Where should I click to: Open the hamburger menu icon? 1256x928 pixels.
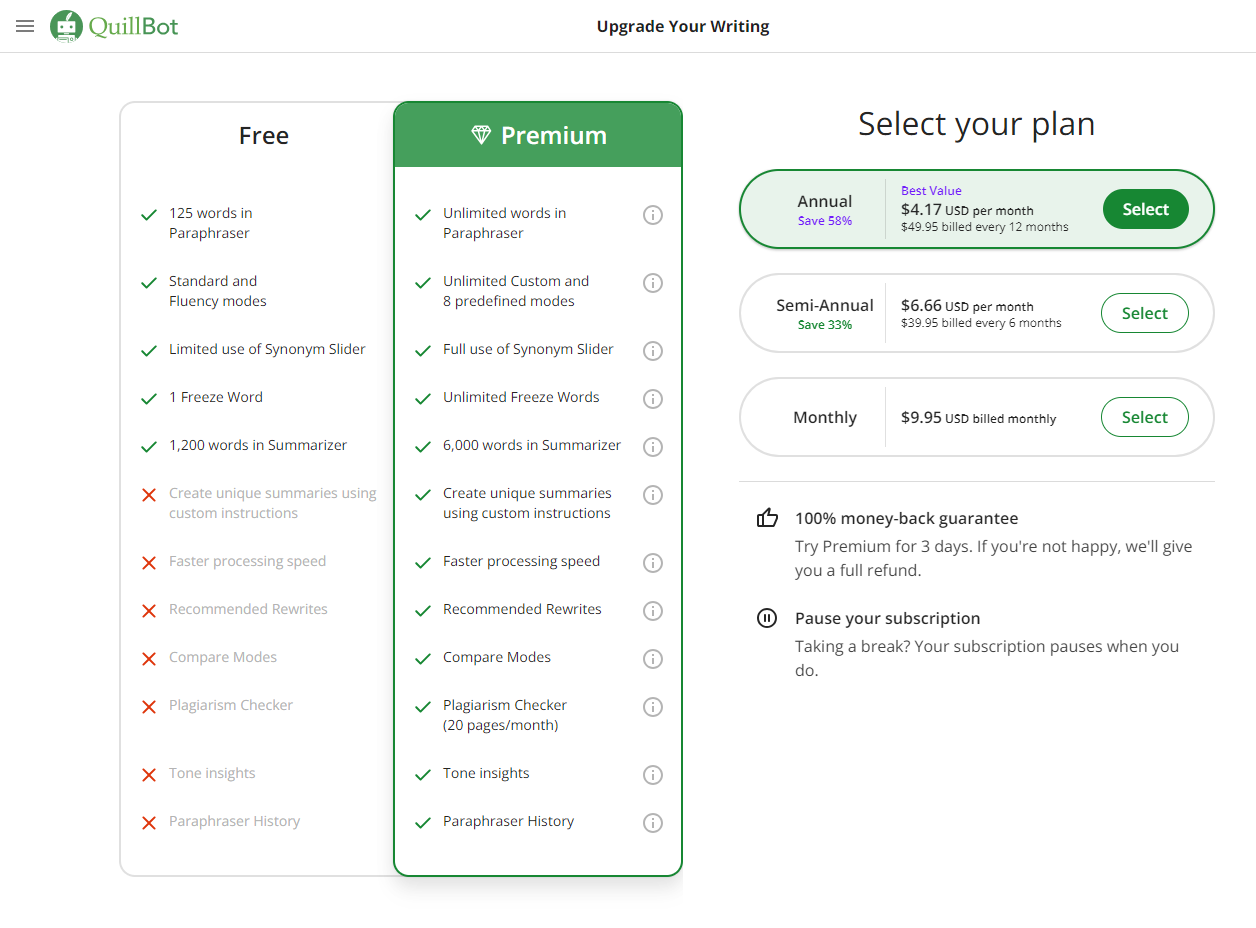click(x=25, y=26)
